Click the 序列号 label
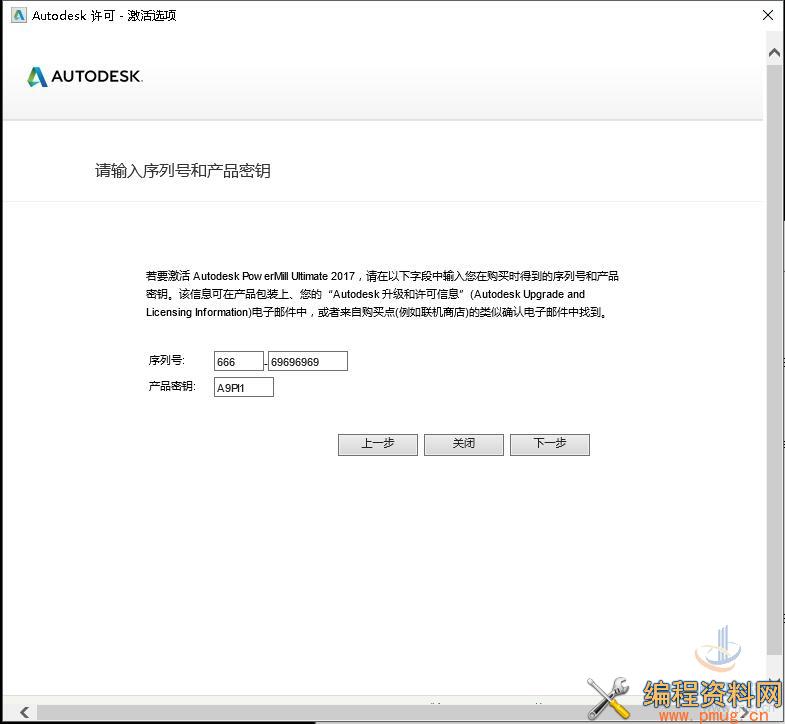Image resolution: width=785 pixels, height=724 pixels. (x=167, y=360)
